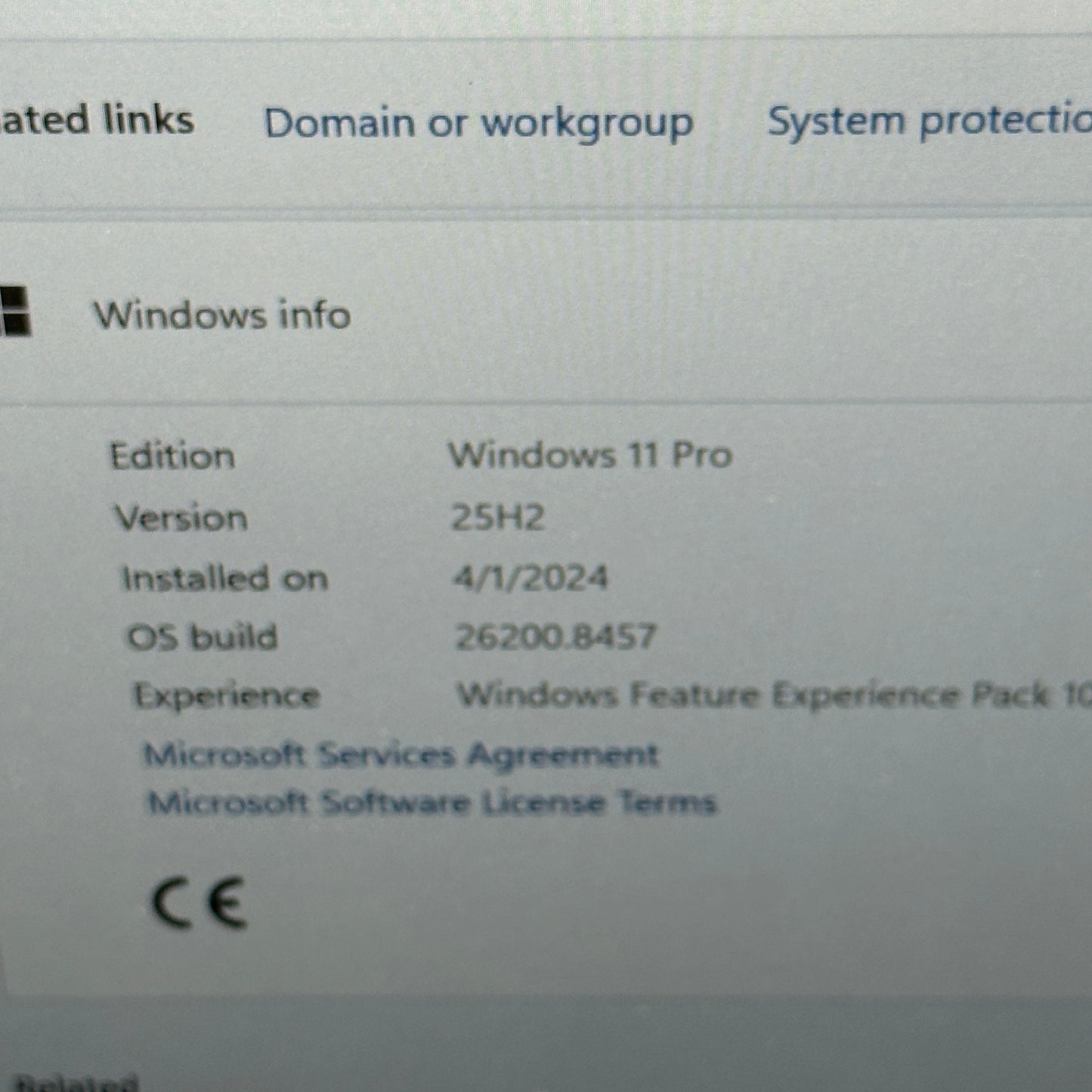1092x1092 pixels.
Task: Open Microsoft Software License Terms link
Action: [x=432, y=802]
